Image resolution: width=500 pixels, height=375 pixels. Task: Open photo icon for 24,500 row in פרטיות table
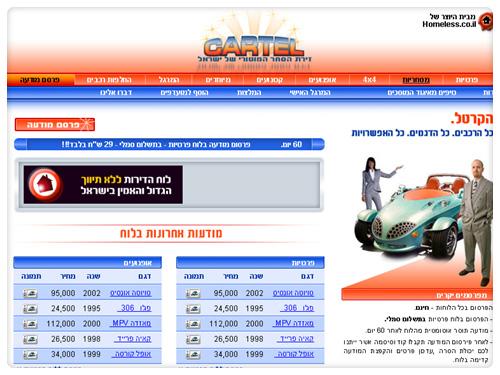[x=193, y=309]
